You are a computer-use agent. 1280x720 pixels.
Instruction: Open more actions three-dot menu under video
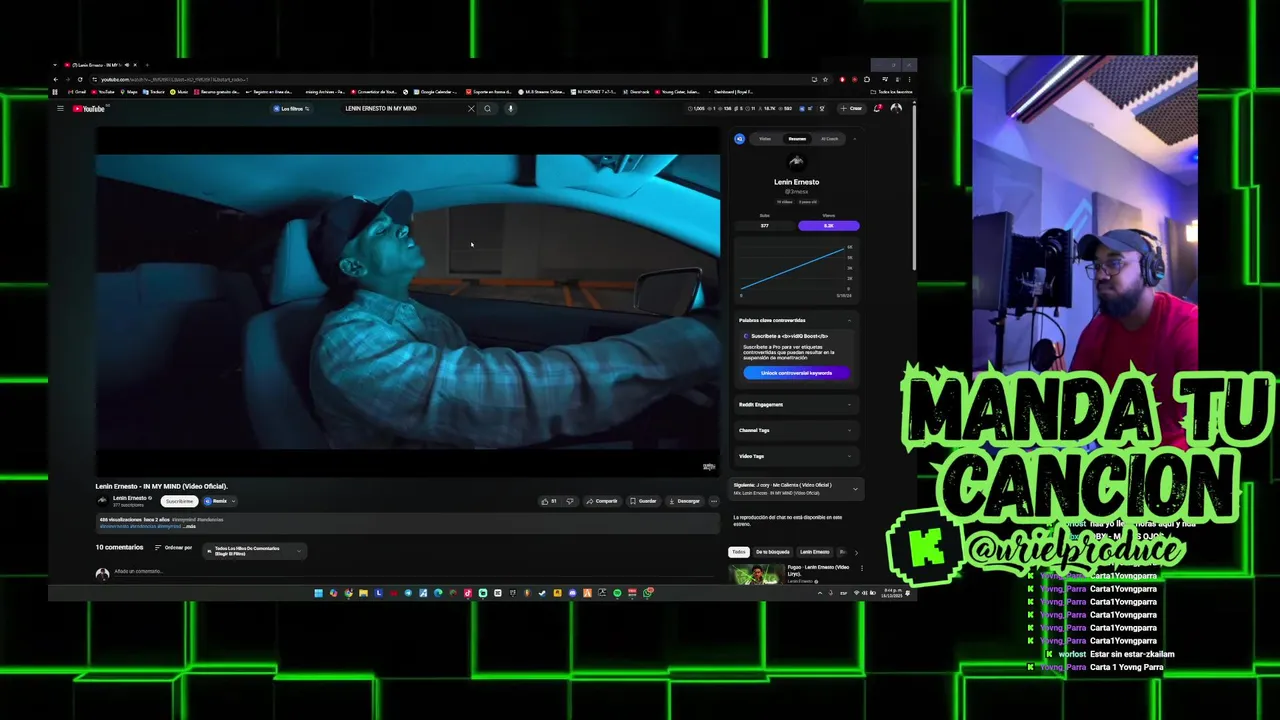tap(713, 501)
